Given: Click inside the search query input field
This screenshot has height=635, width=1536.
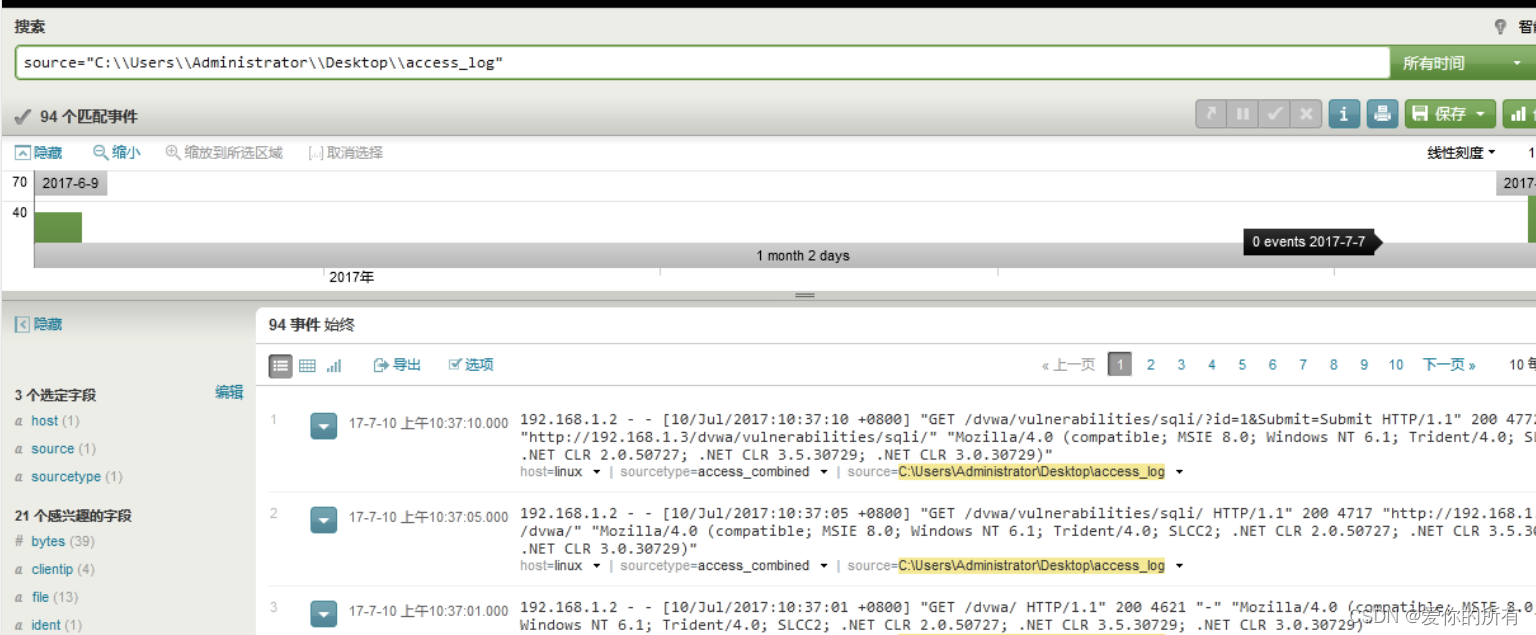Looking at the screenshot, I should [700, 62].
